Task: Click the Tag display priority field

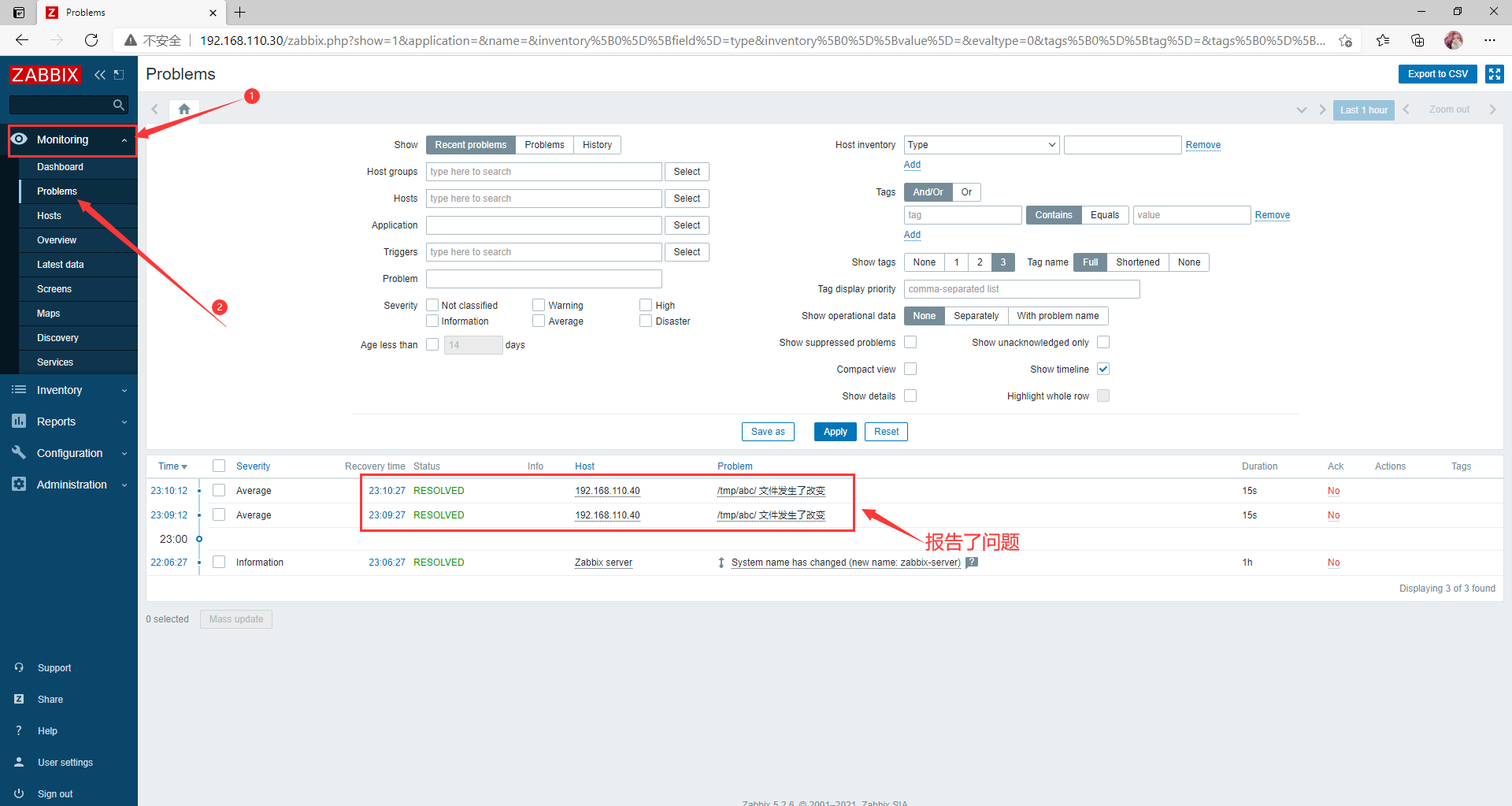Action: click(1021, 289)
